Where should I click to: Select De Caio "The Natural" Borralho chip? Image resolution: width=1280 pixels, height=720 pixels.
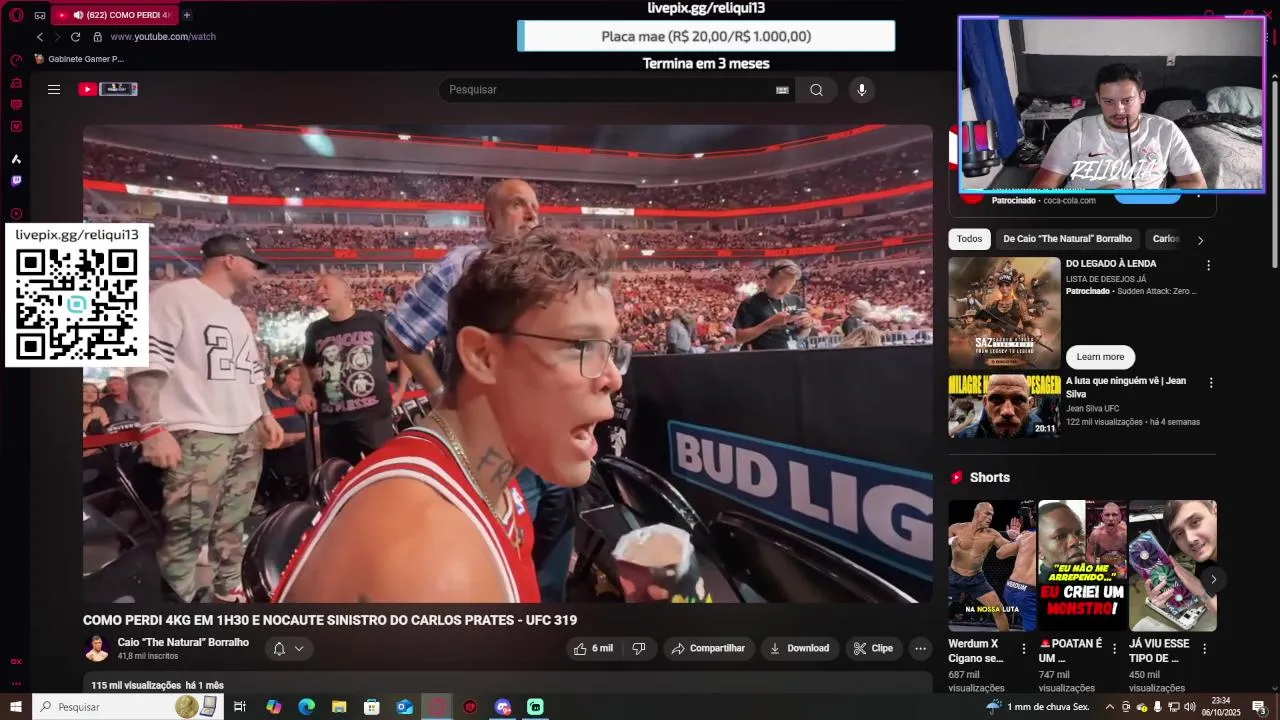pos(1067,239)
